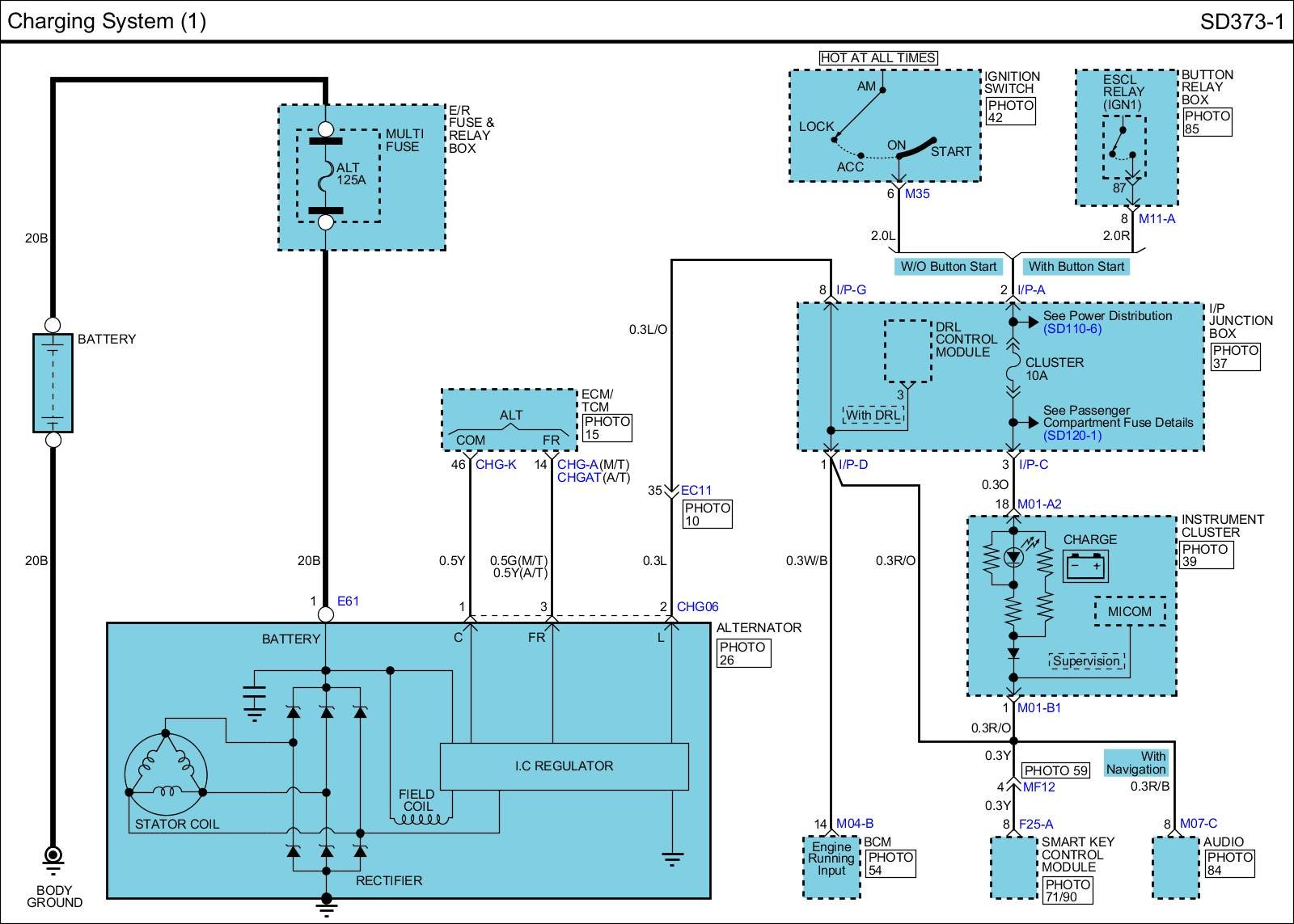Open PHOTO 39 for instrument cluster

(1205, 555)
